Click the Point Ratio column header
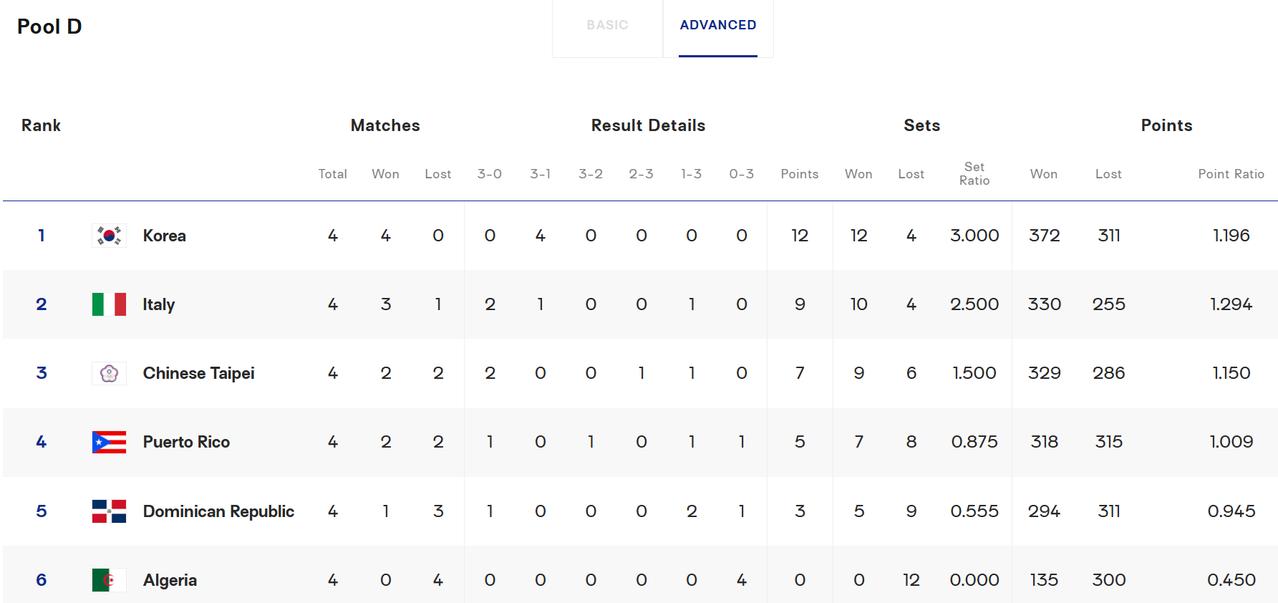Image resolution: width=1278 pixels, height=603 pixels. pyautogui.click(x=1231, y=174)
